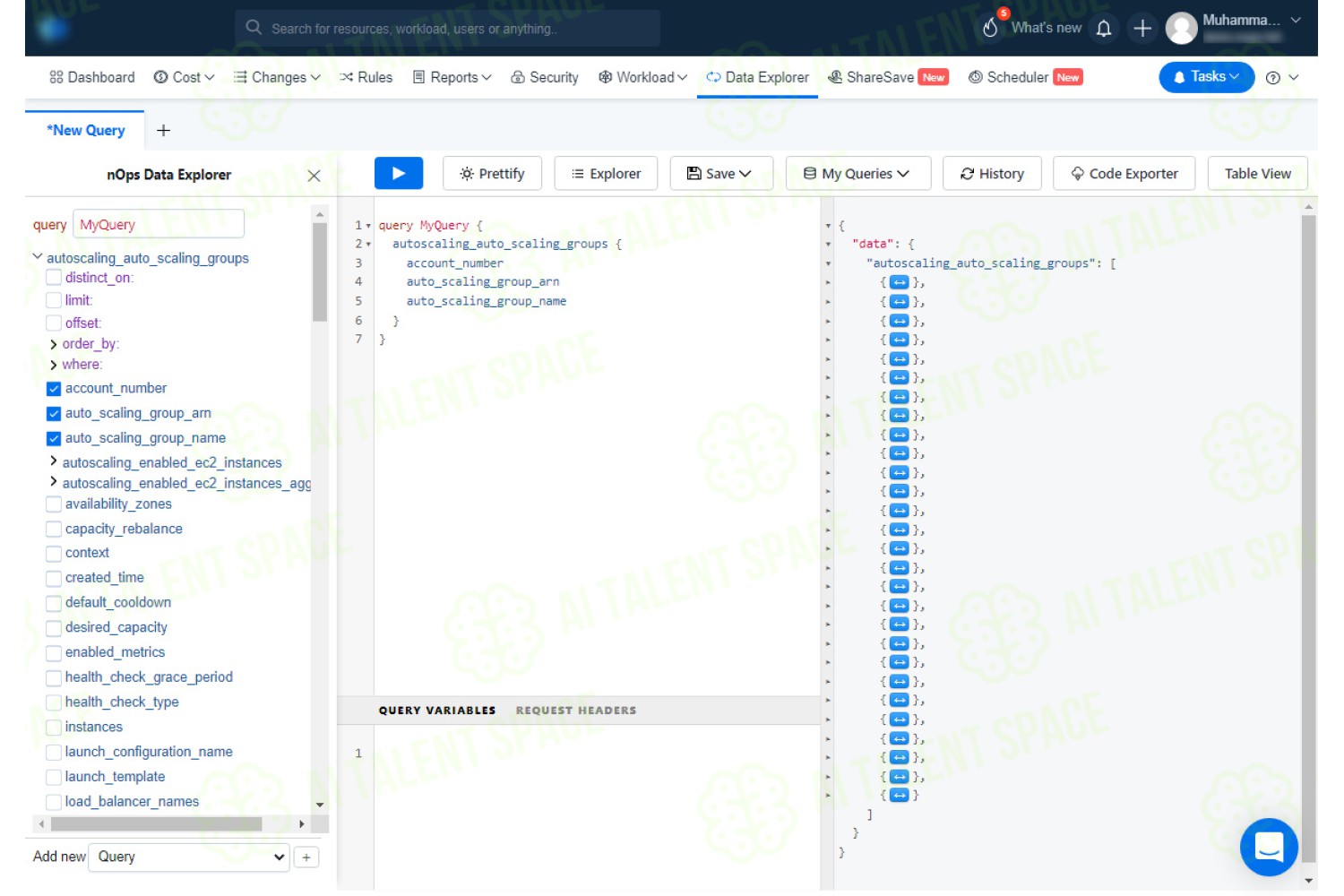This screenshot has height=896, width=1344.
Task: Go to the Rules page
Action: 366,78
